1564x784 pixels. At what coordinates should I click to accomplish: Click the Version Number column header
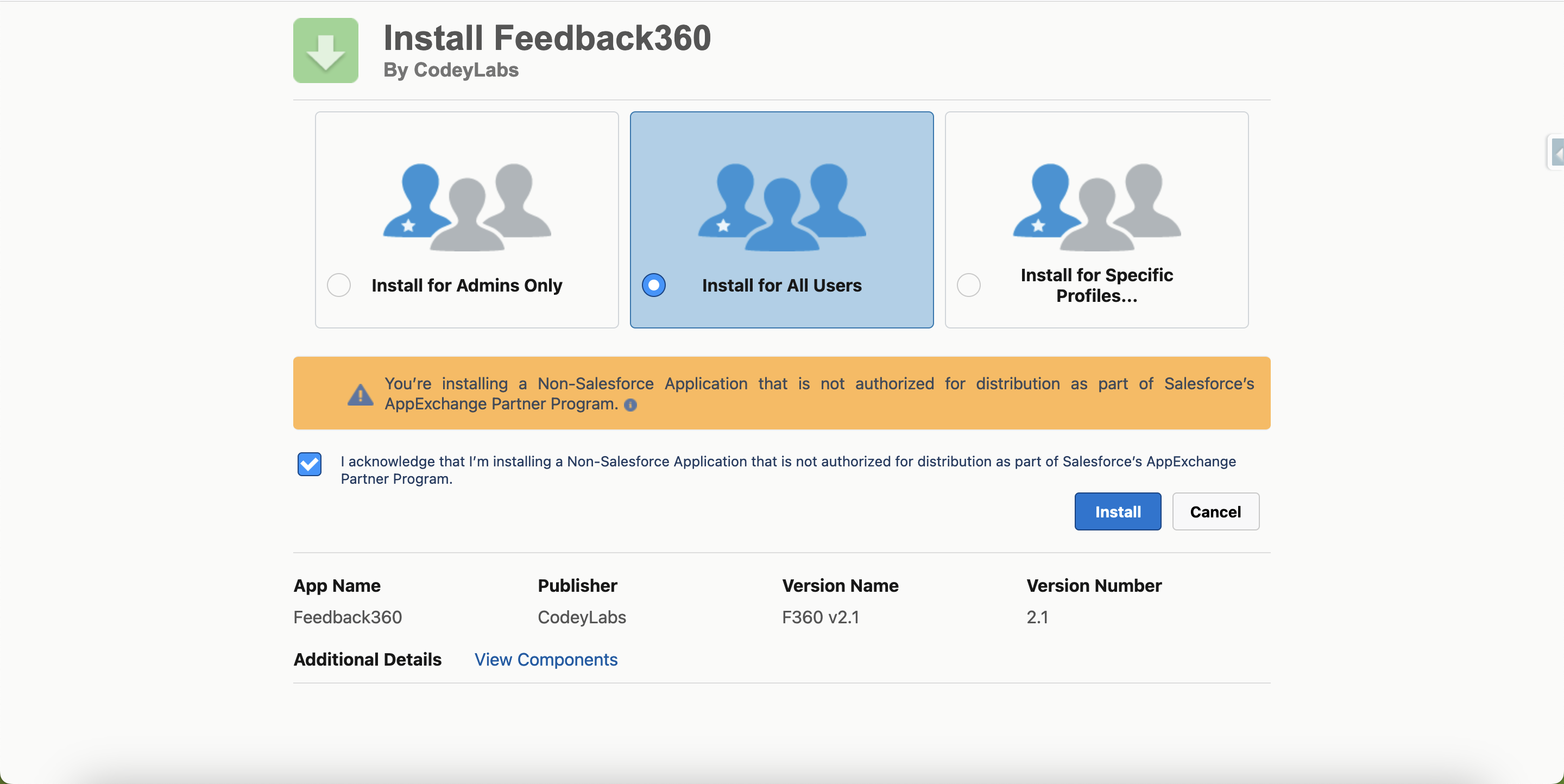click(1094, 585)
